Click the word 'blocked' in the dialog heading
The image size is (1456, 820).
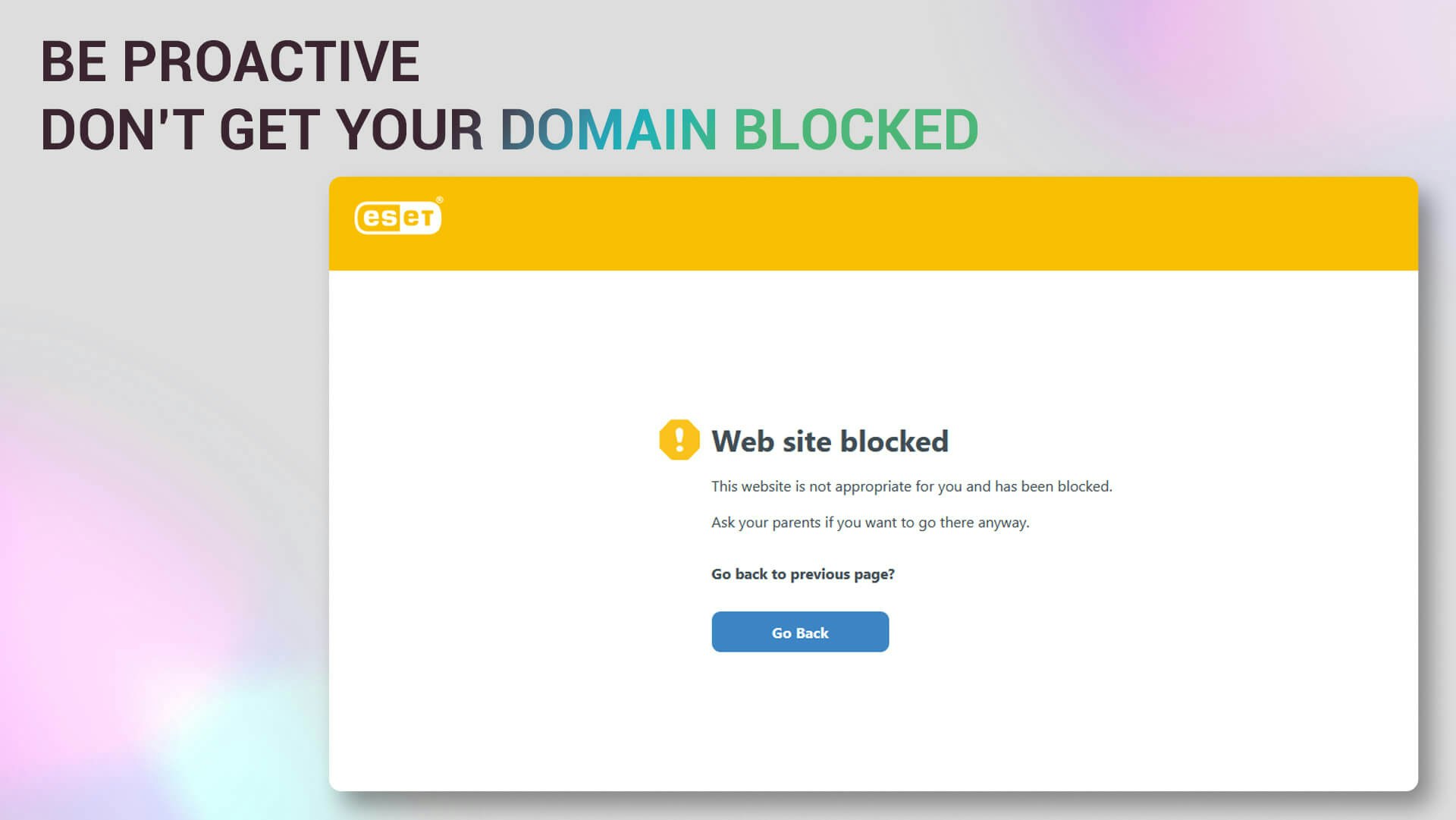tap(894, 441)
